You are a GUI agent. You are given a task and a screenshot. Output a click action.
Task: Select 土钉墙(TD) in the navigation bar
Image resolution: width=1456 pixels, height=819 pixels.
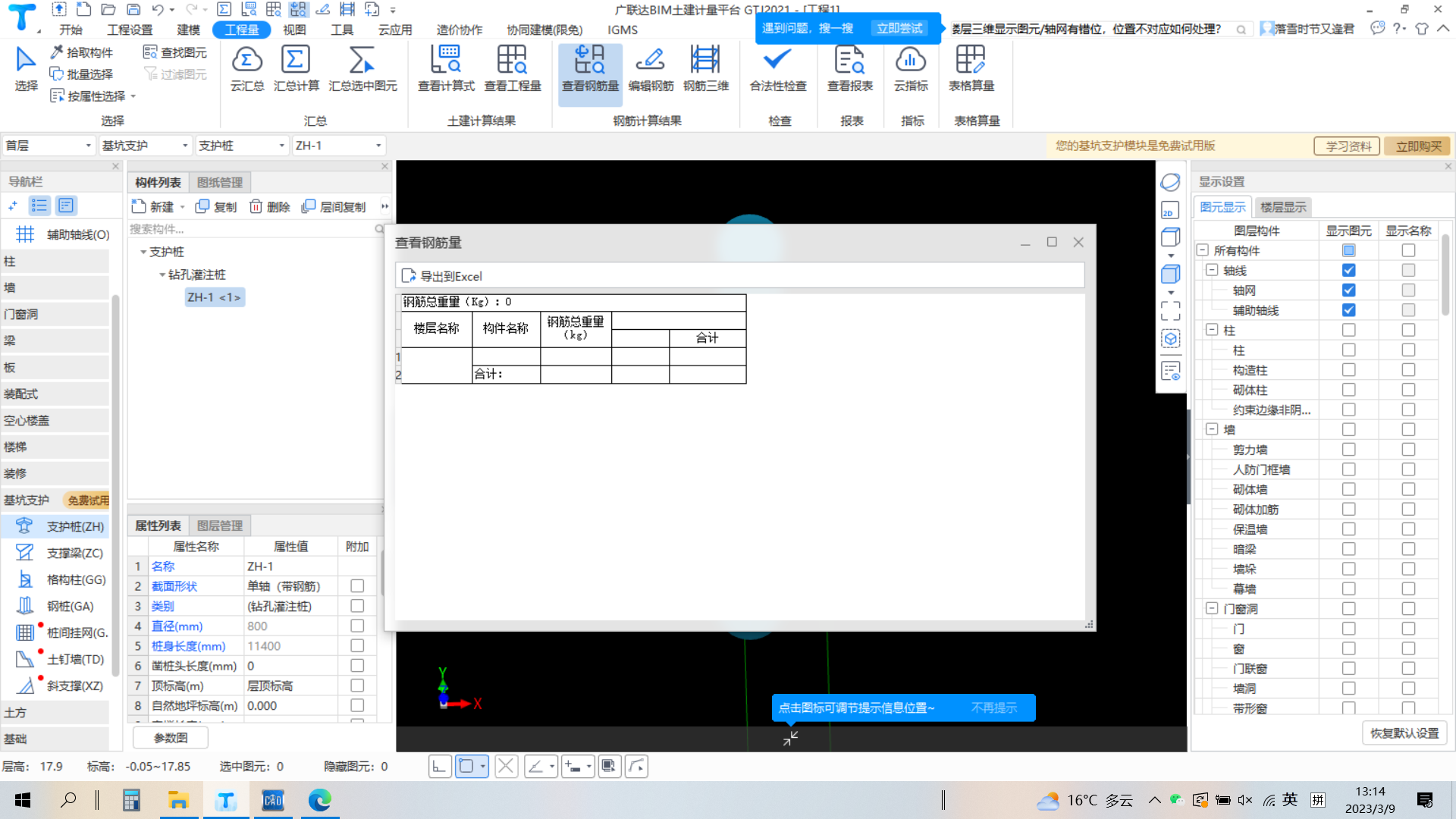61,659
